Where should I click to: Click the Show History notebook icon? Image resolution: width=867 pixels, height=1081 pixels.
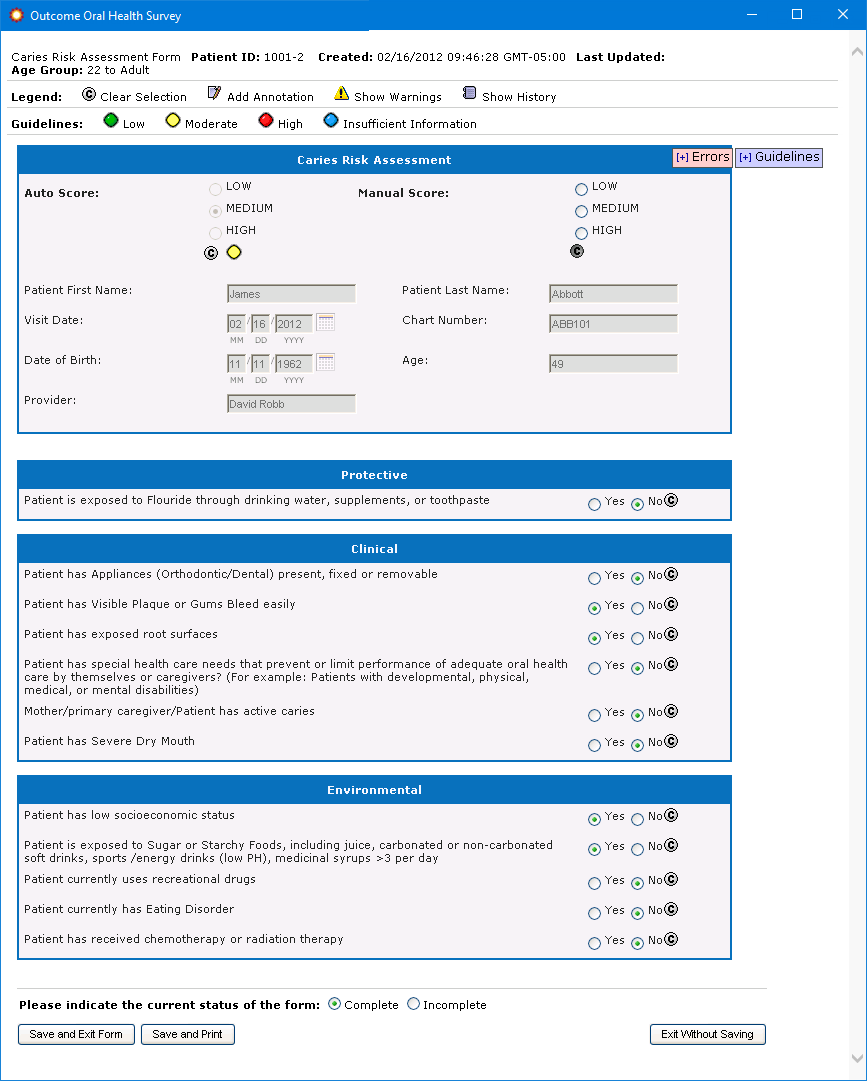469,93
